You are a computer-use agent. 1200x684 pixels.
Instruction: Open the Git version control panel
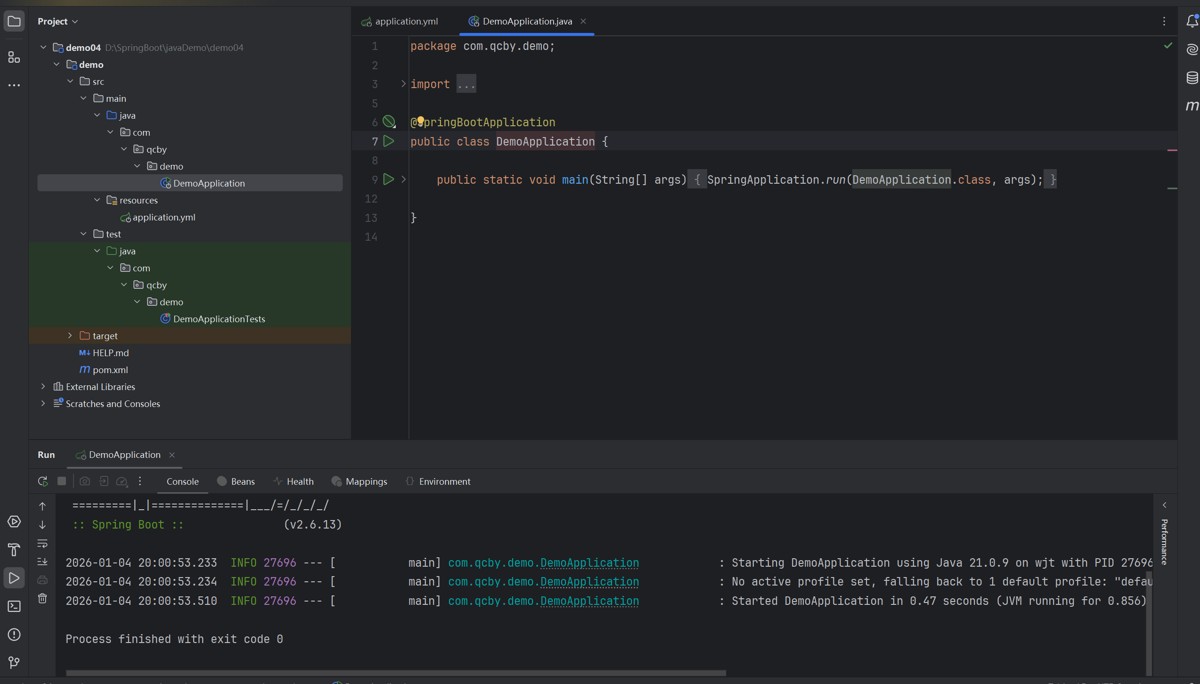(14, 662)
